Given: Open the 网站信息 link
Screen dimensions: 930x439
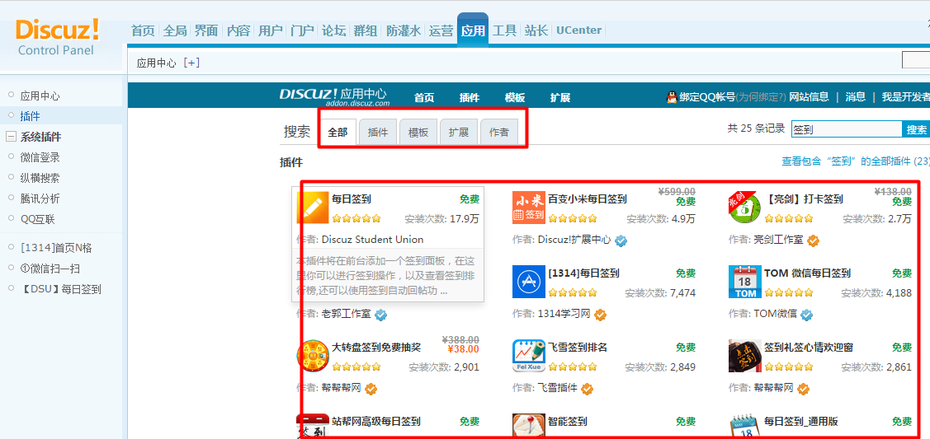Looking at the screenshot, I should point(810,97).
